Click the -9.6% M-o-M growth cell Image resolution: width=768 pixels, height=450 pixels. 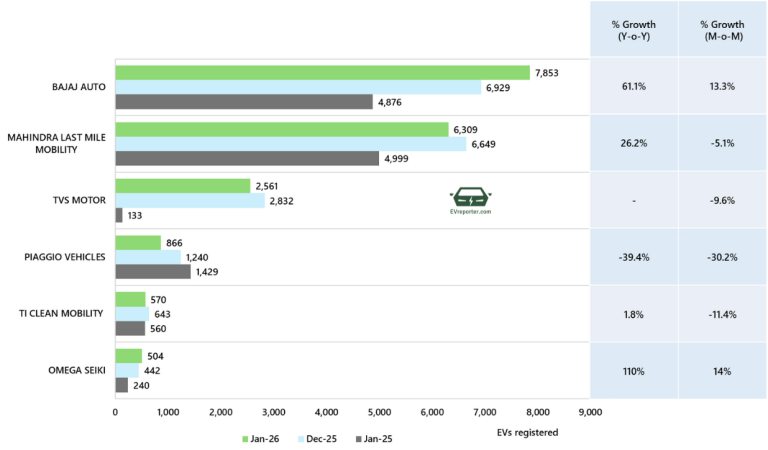pyautogui.click(x=722, y=200)
